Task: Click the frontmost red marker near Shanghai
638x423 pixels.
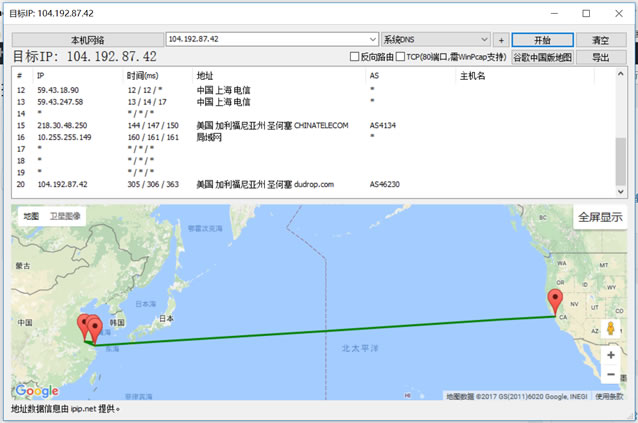Action: 95,330
